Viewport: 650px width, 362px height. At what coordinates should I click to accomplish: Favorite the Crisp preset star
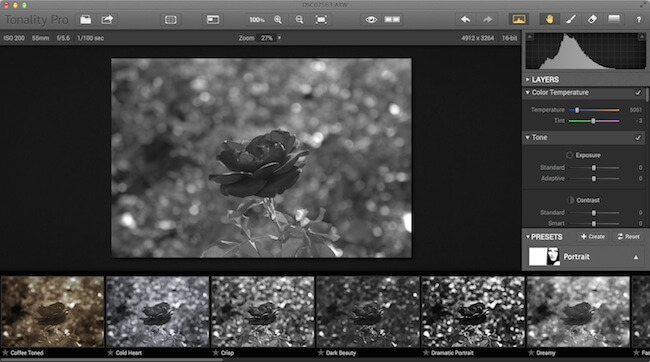click(x=216, y=353)
